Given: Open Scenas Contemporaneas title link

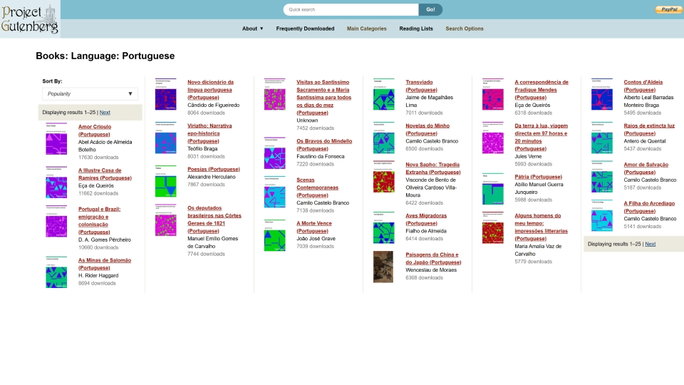Looking at the screenshot, I should pyautogui.click(x=317, y=187).
